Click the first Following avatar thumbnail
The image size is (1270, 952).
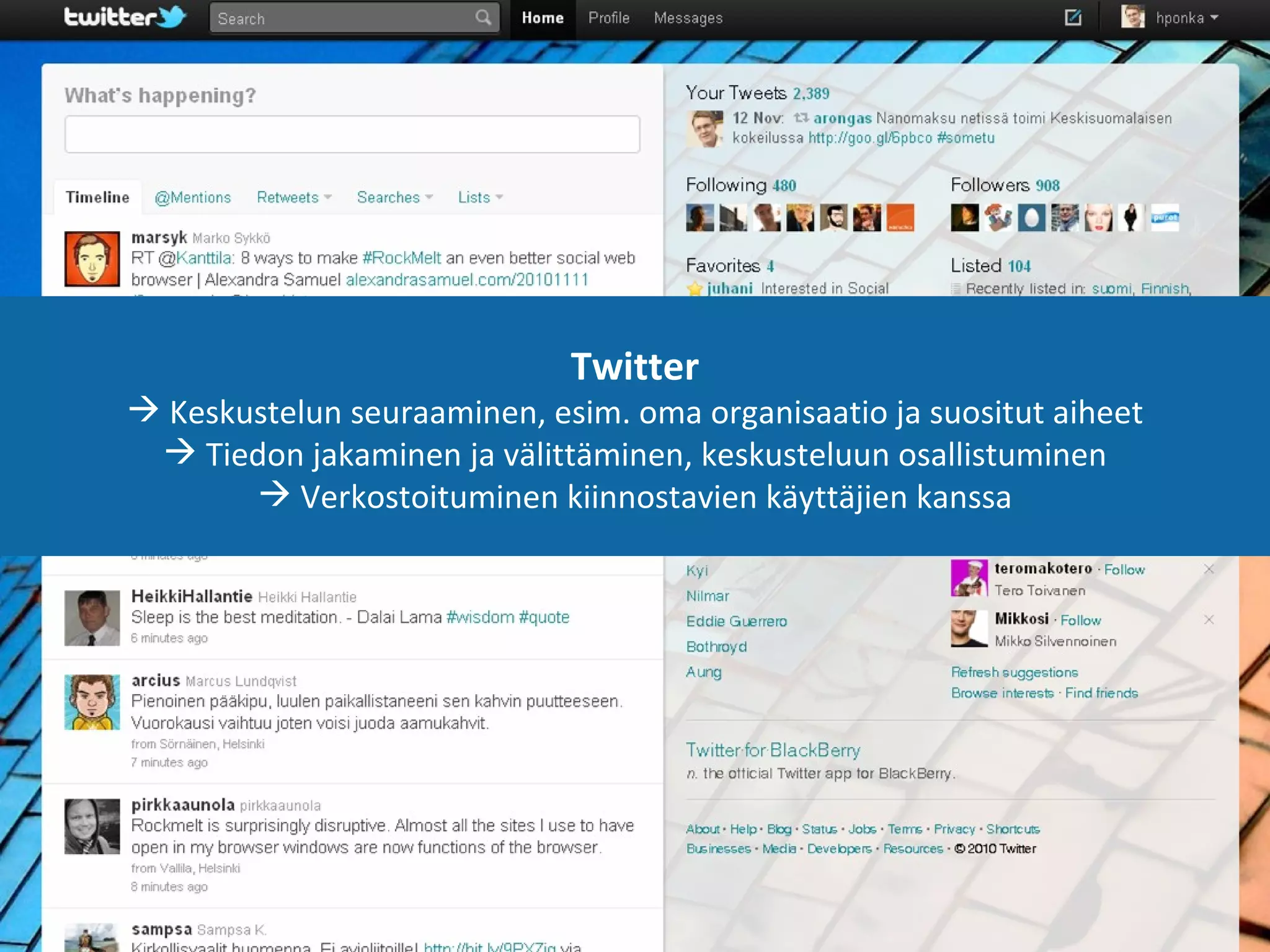pos(699,218)
